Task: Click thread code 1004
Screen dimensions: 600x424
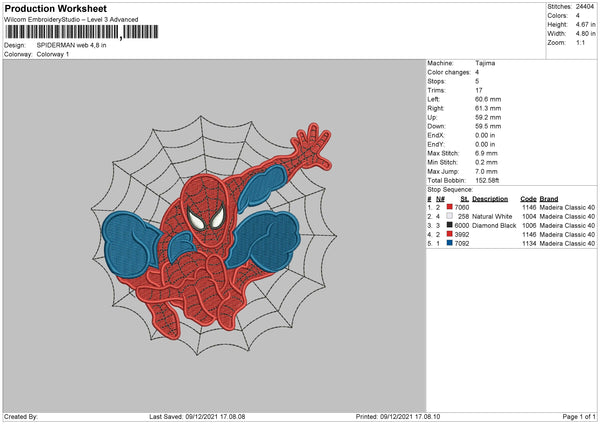Action: (529, 217)
